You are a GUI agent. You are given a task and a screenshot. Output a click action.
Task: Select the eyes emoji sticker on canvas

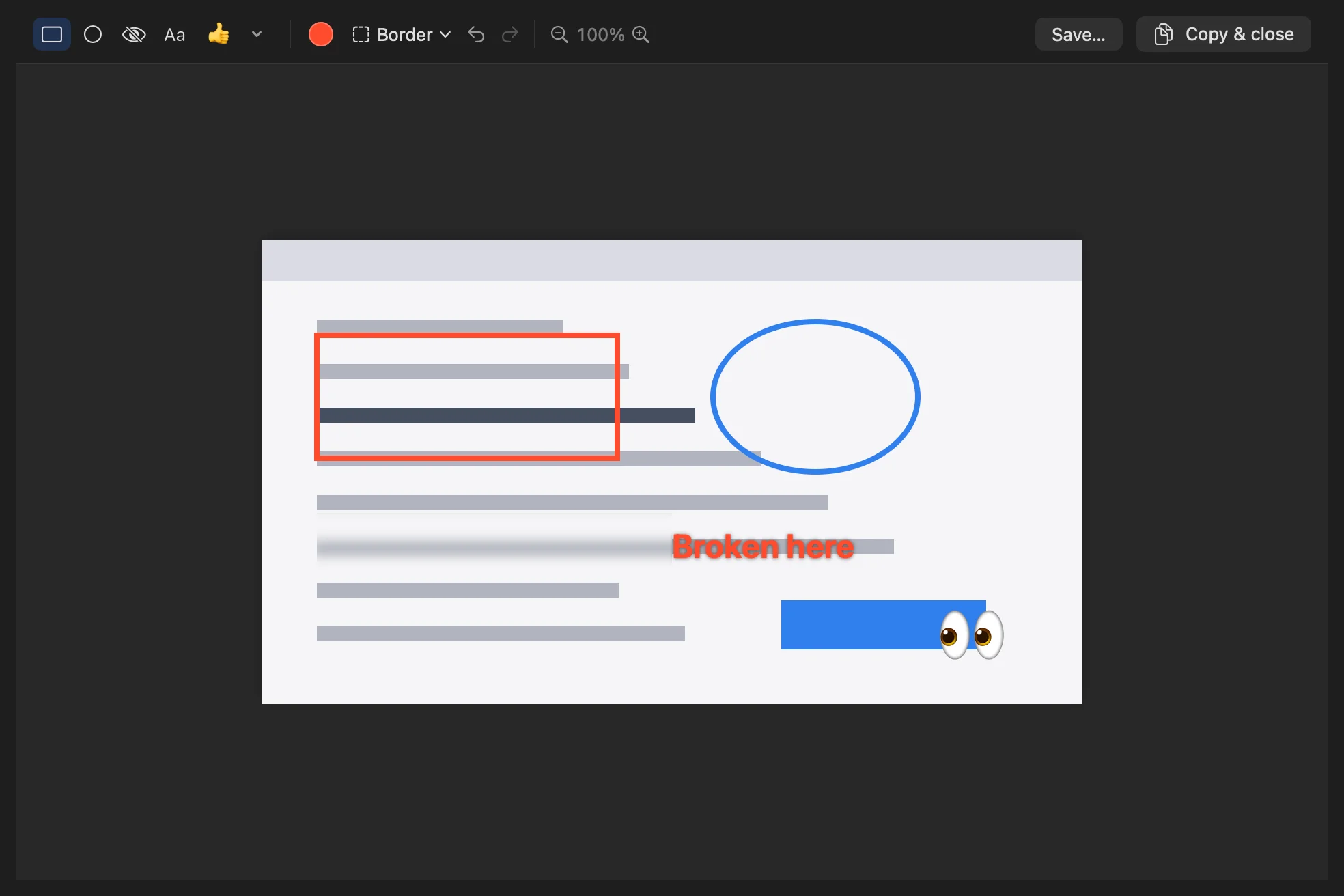coord(971,635)
